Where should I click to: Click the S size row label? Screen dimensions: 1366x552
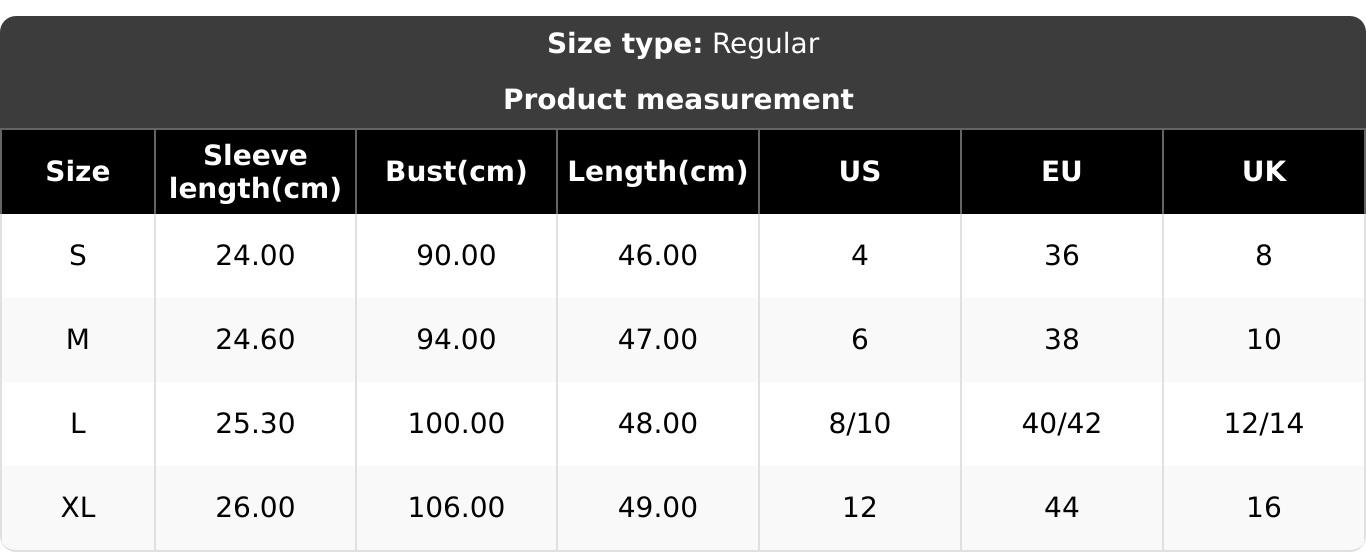click(x=77, y=256)
